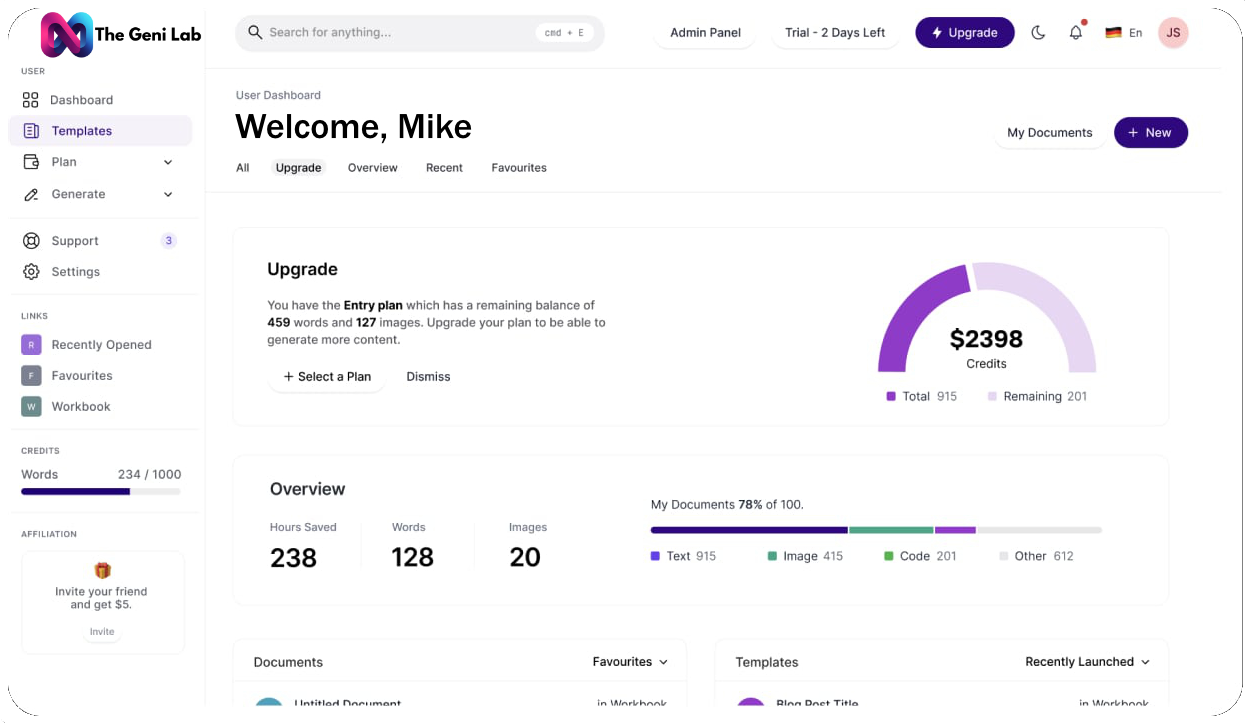1253x726 pixels.
Task: Click the Recently Opened R icon
Action: 32,345
